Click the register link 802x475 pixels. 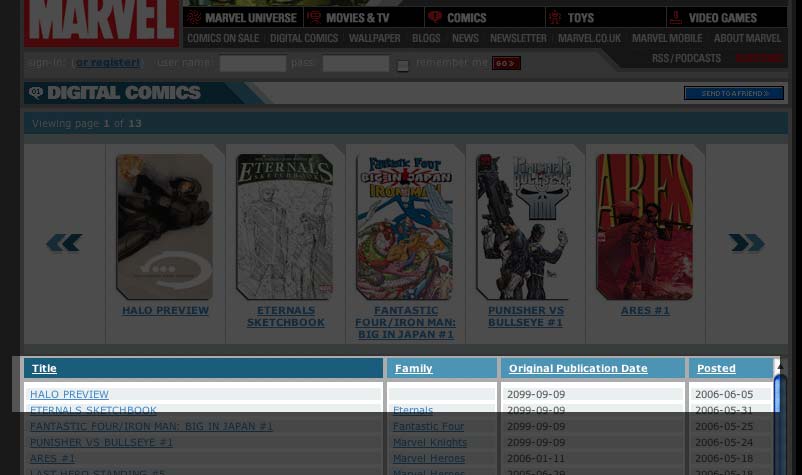point(108,63)
